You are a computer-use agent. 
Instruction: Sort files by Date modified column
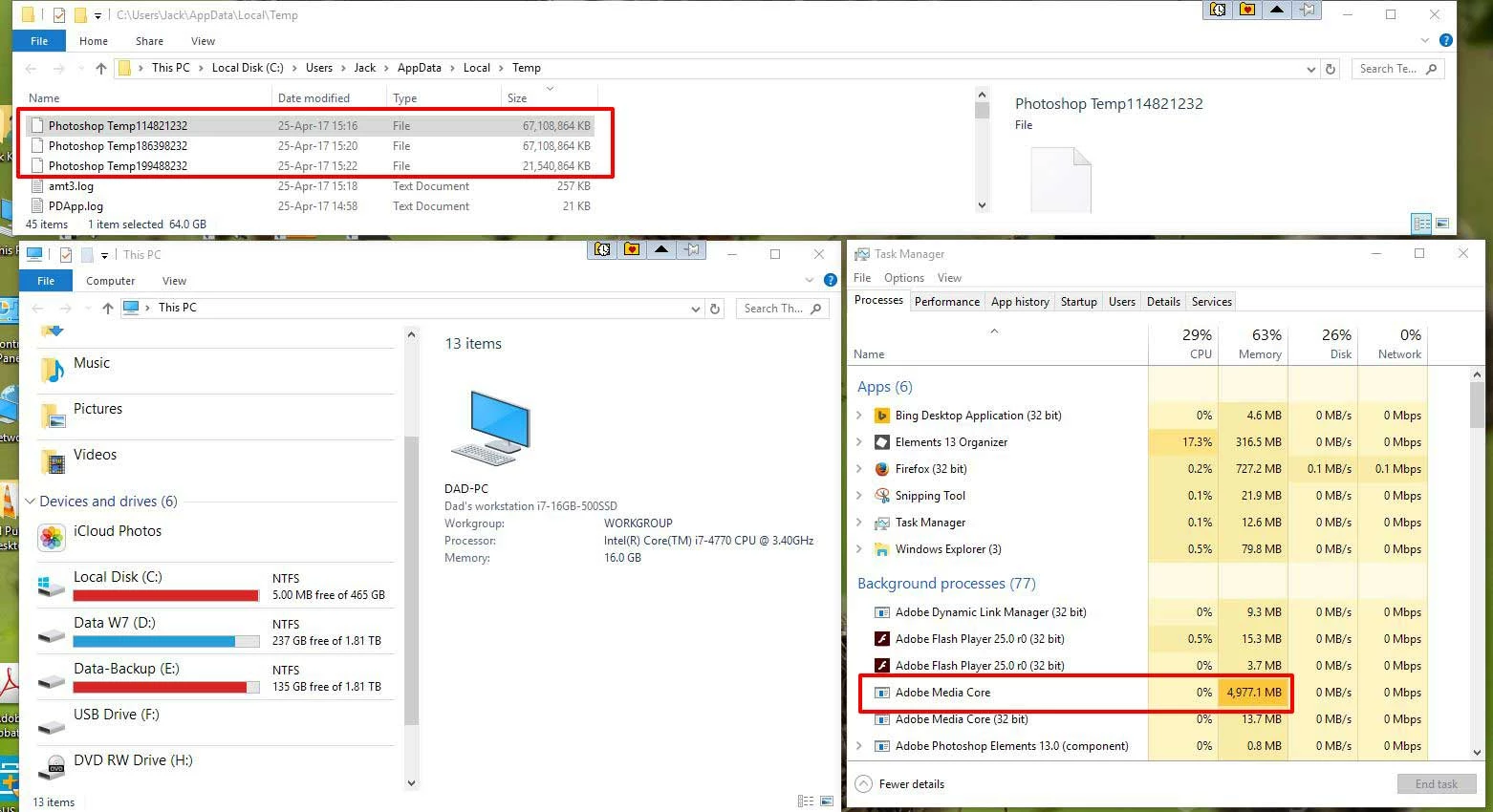point(328,98)
